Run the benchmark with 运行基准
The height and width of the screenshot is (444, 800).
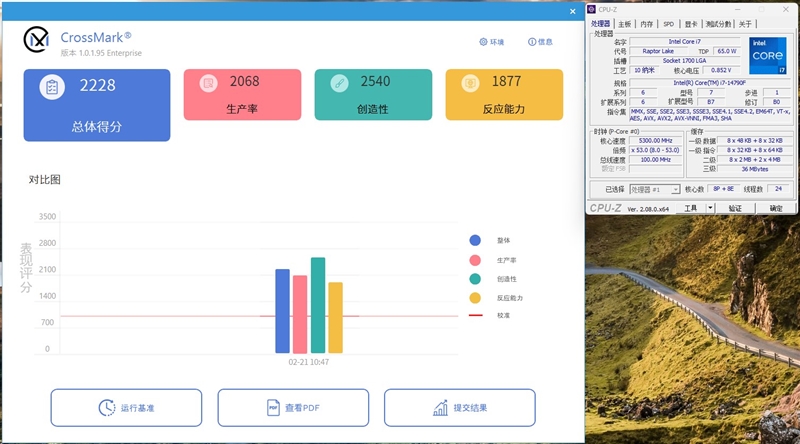point(126,408)
